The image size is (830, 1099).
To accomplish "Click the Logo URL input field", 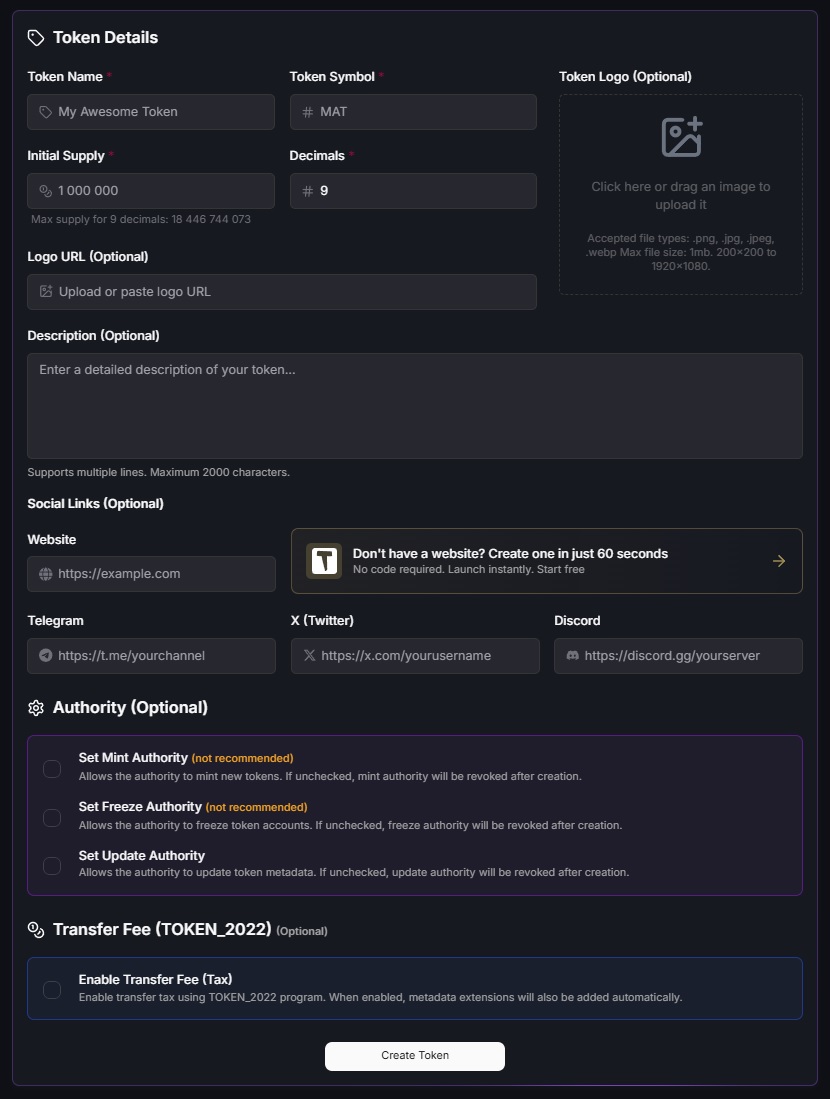I will click(x=290, y=292).
